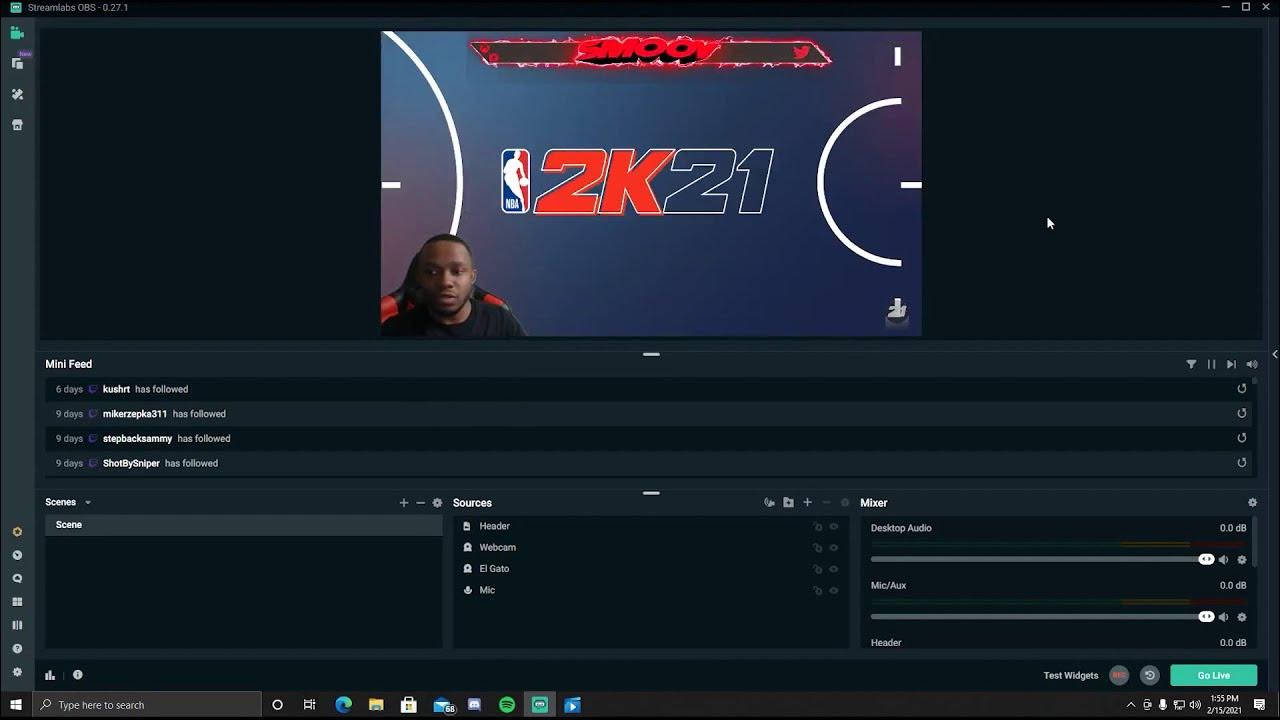This screenshot has width=1280, height=720.
Task: Click the handle above the Mini Feed
Action: (x=651, y=354)
